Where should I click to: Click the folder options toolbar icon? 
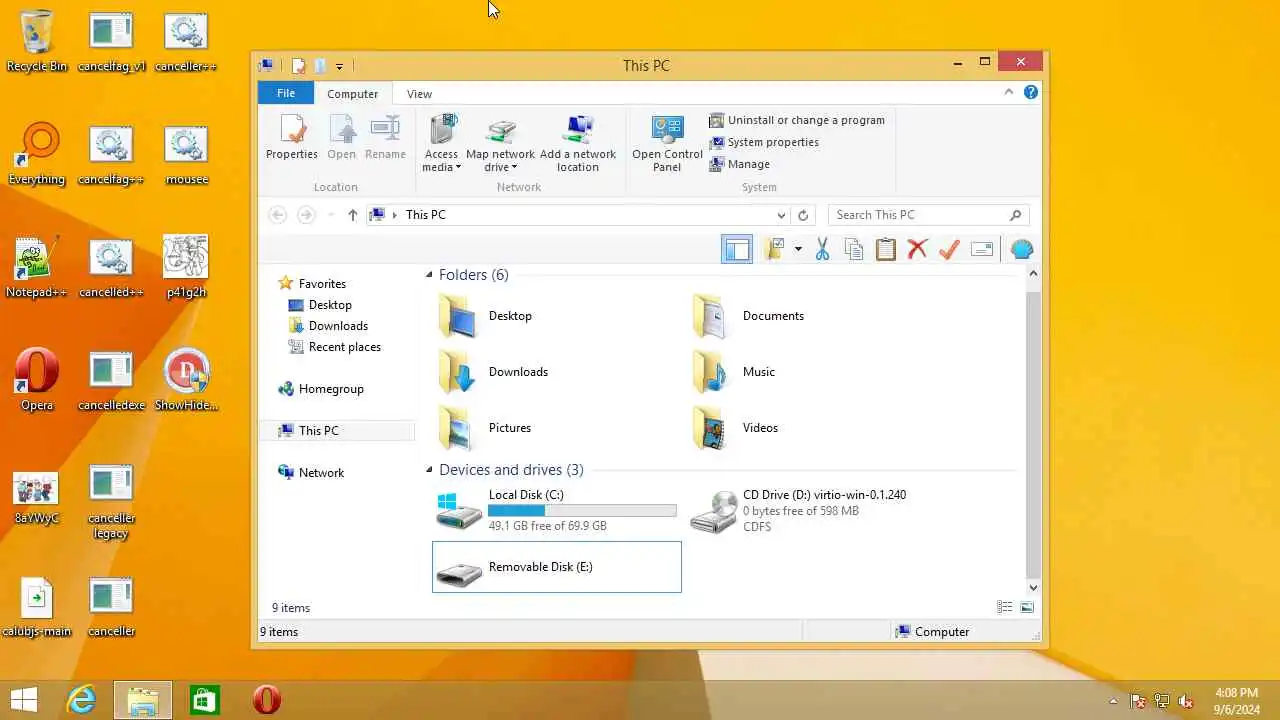(x=774, y=250)
